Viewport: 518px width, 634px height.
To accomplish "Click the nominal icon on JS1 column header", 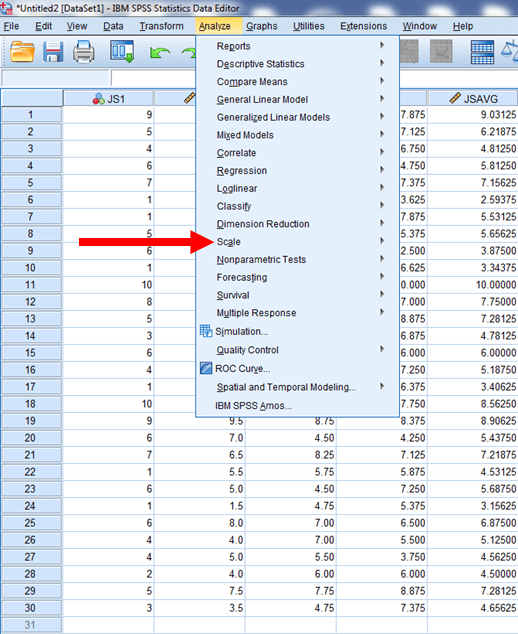I will [x=98, y=99].
